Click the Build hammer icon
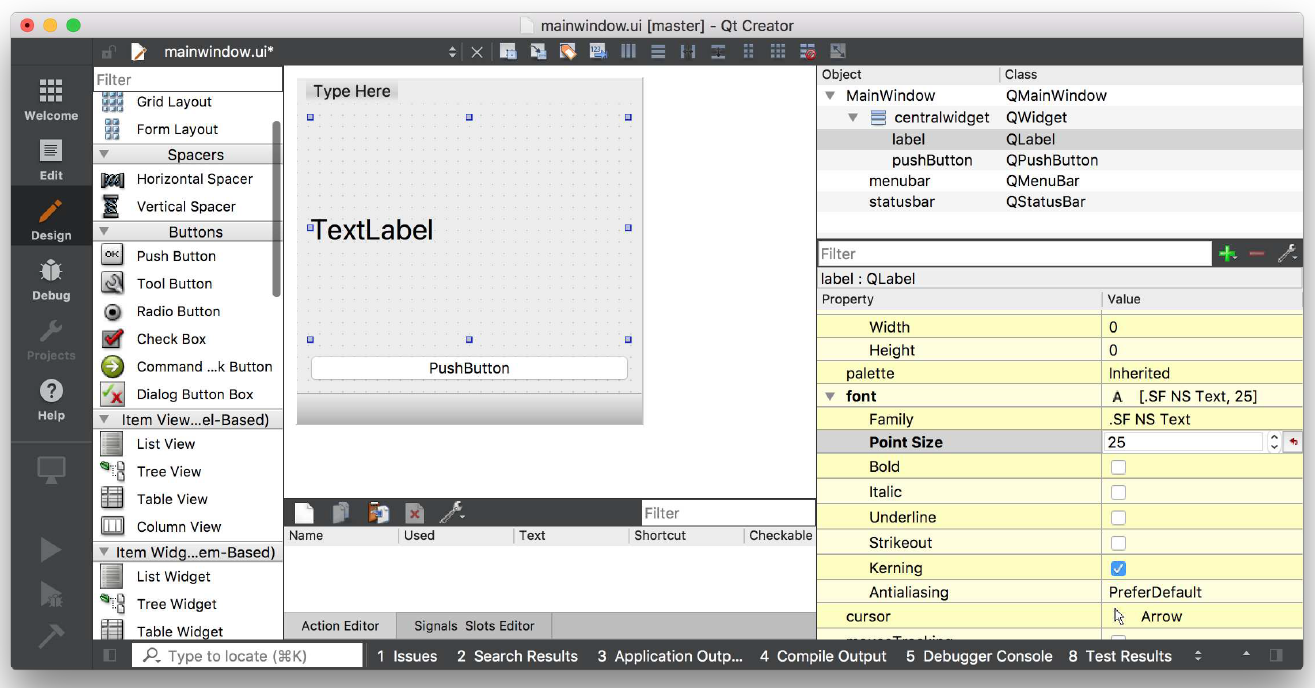Viewport: 1315px width, 688px height. tap(51, 635)
